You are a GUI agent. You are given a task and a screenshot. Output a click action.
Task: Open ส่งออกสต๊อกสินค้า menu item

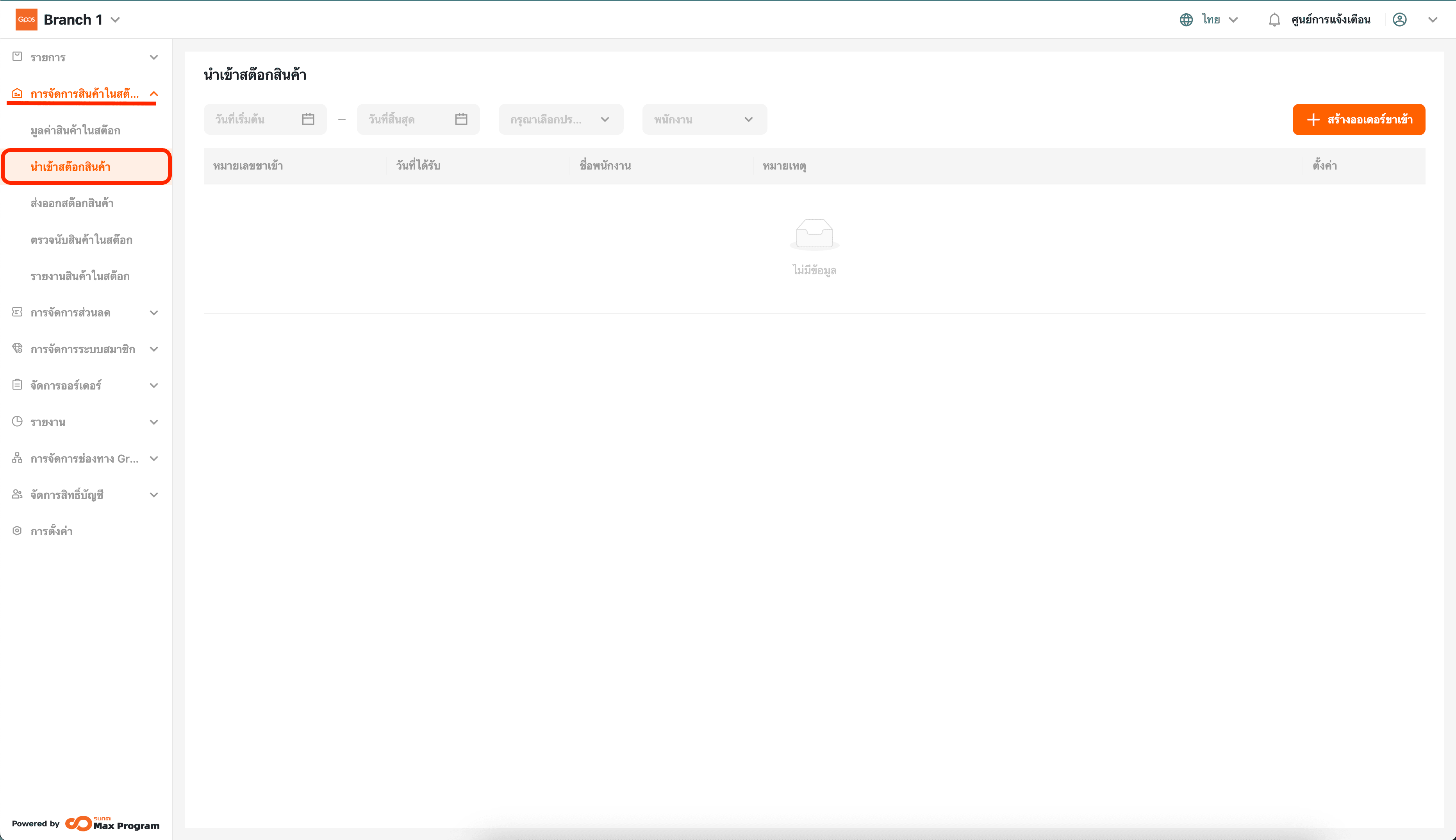[72, 203]
